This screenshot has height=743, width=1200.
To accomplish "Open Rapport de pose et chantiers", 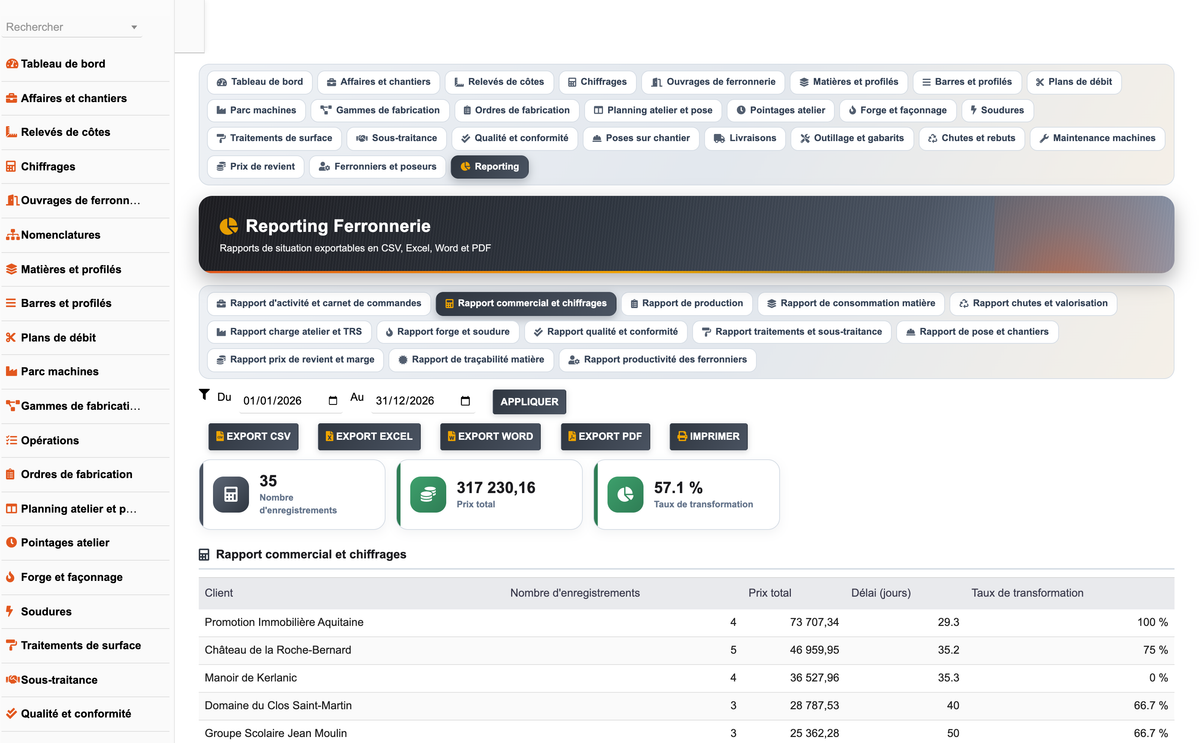I will tap(977, 331).
